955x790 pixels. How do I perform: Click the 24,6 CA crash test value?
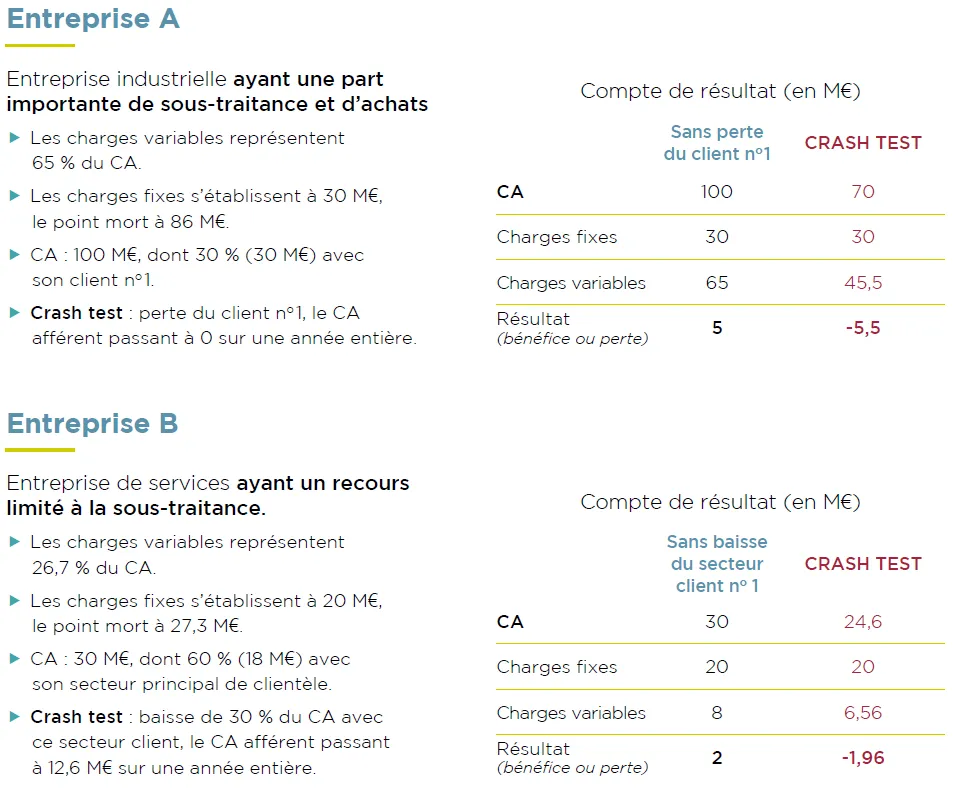[862, 622]
